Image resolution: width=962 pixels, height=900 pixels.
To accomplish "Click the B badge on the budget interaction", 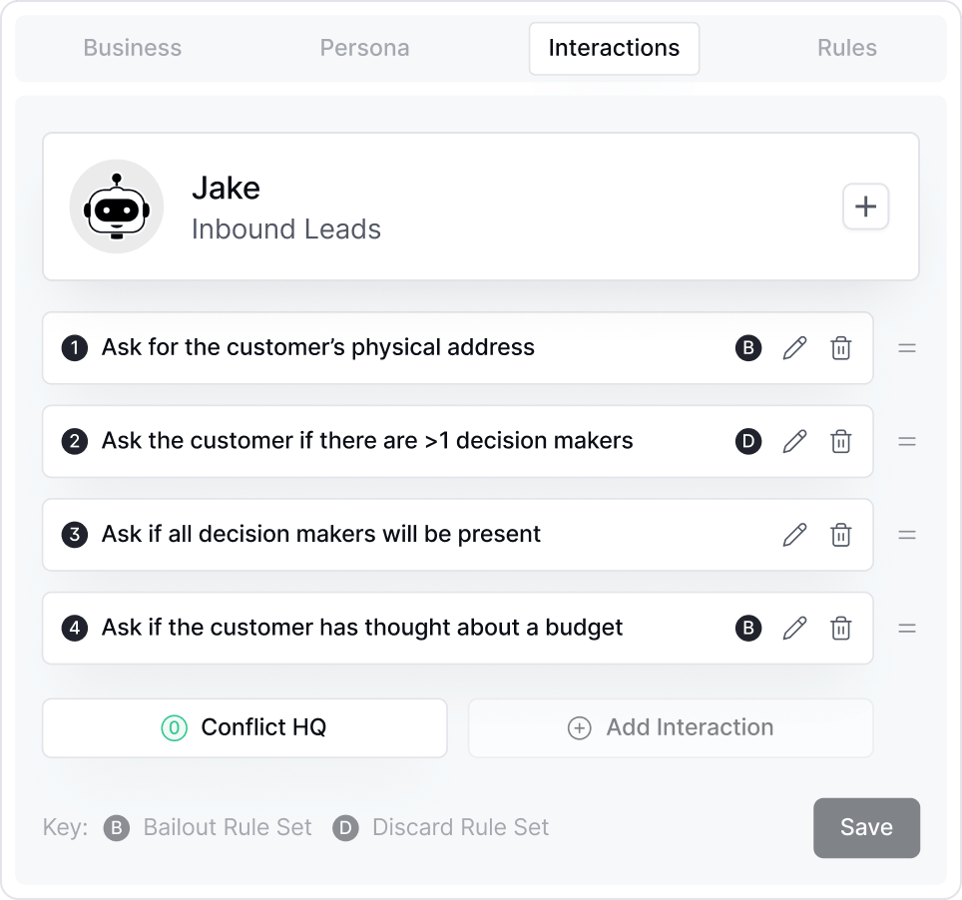I will pos(747,628).
